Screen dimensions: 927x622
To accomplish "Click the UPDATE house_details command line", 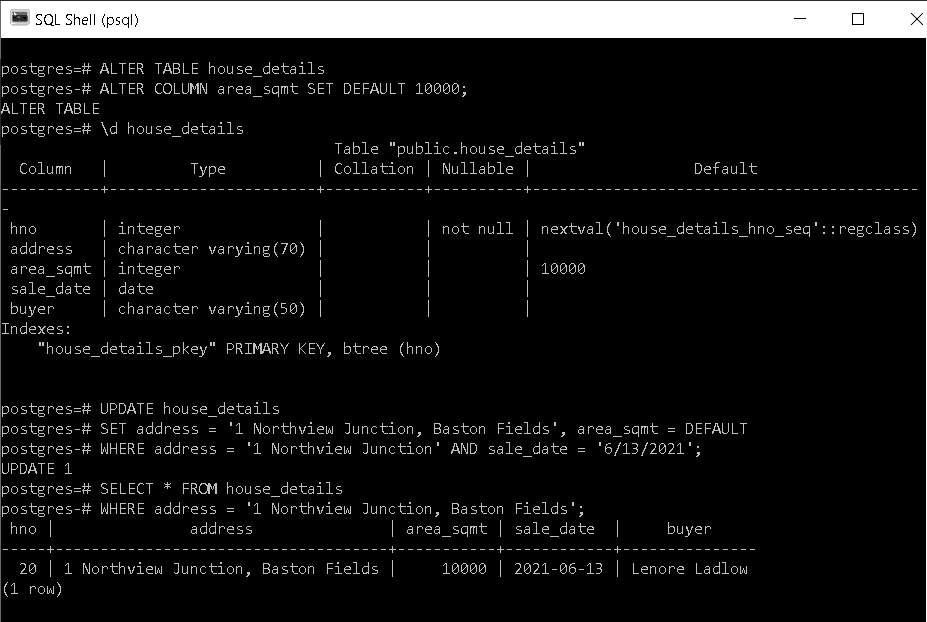I will coord(140,409).
